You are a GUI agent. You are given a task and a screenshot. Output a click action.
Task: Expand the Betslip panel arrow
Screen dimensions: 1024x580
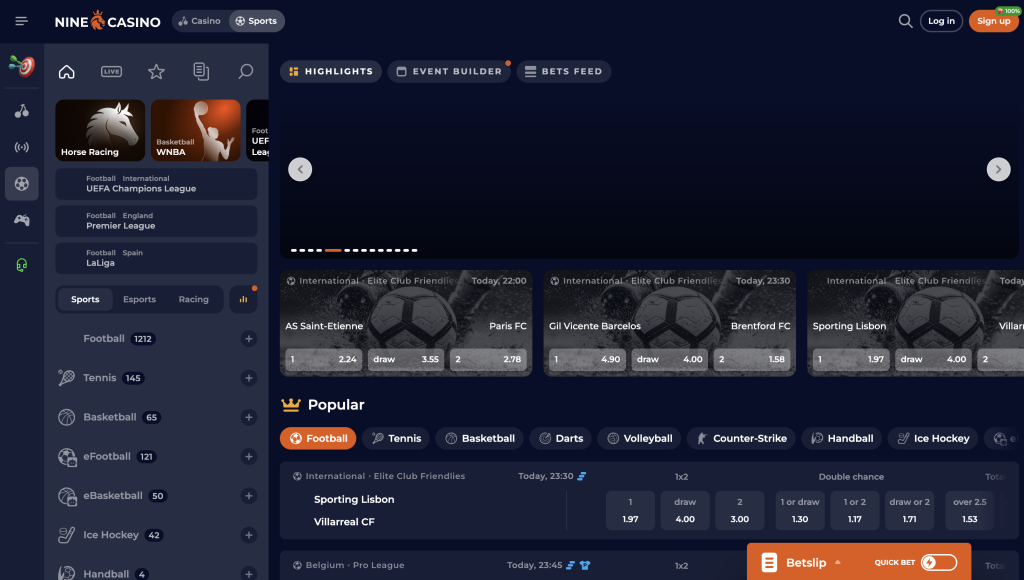tap(837, 562)
